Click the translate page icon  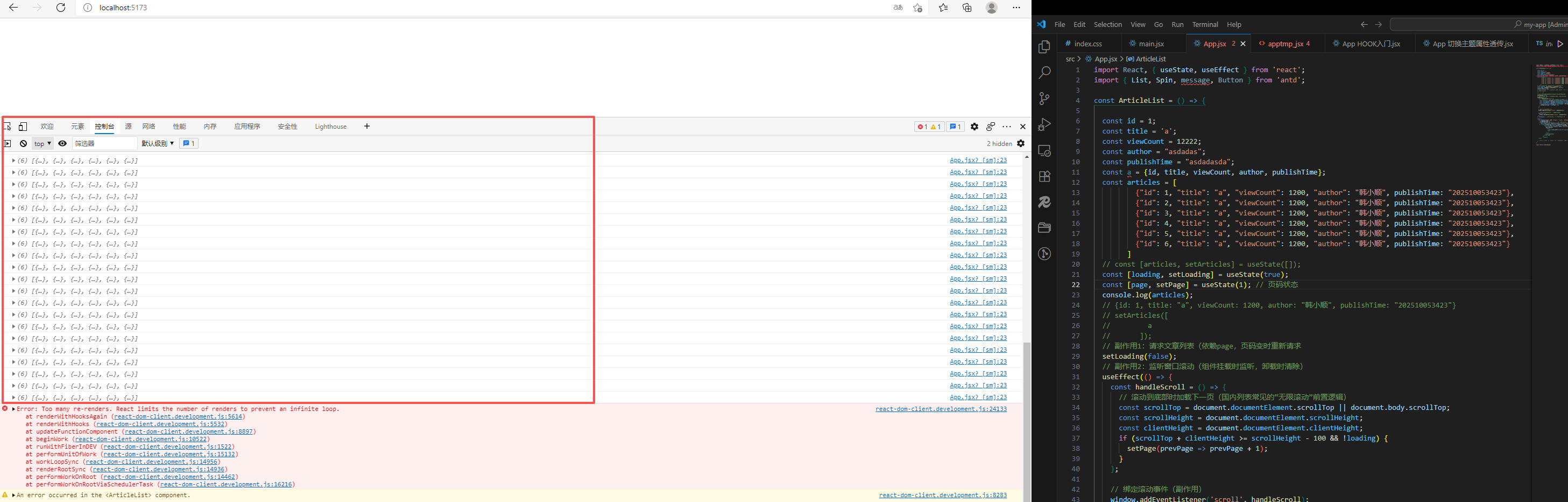pyautogui.click(x=898, y=8)
